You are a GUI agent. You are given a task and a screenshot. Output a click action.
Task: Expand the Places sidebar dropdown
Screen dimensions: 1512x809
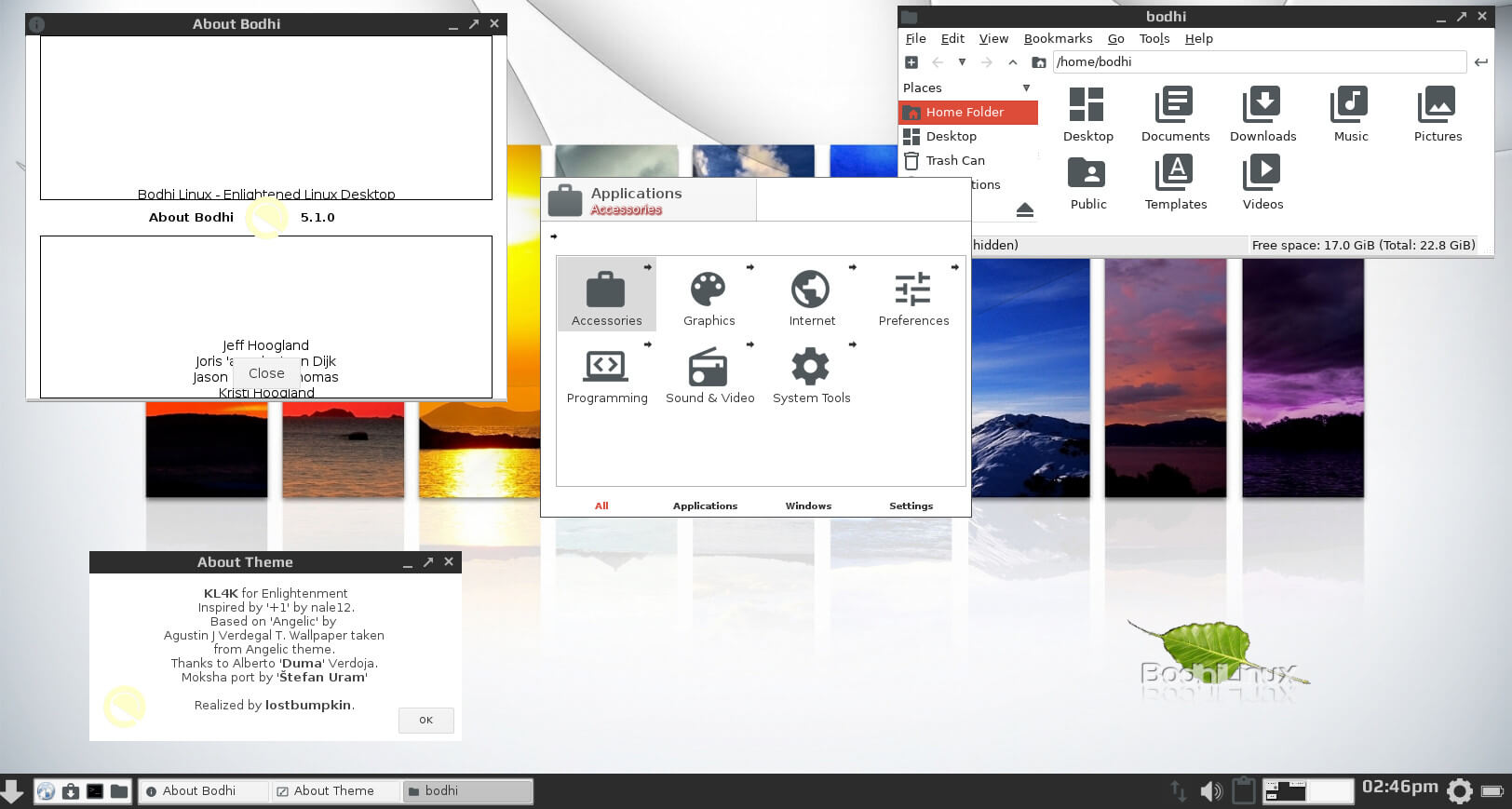(x=1026, y=88)
